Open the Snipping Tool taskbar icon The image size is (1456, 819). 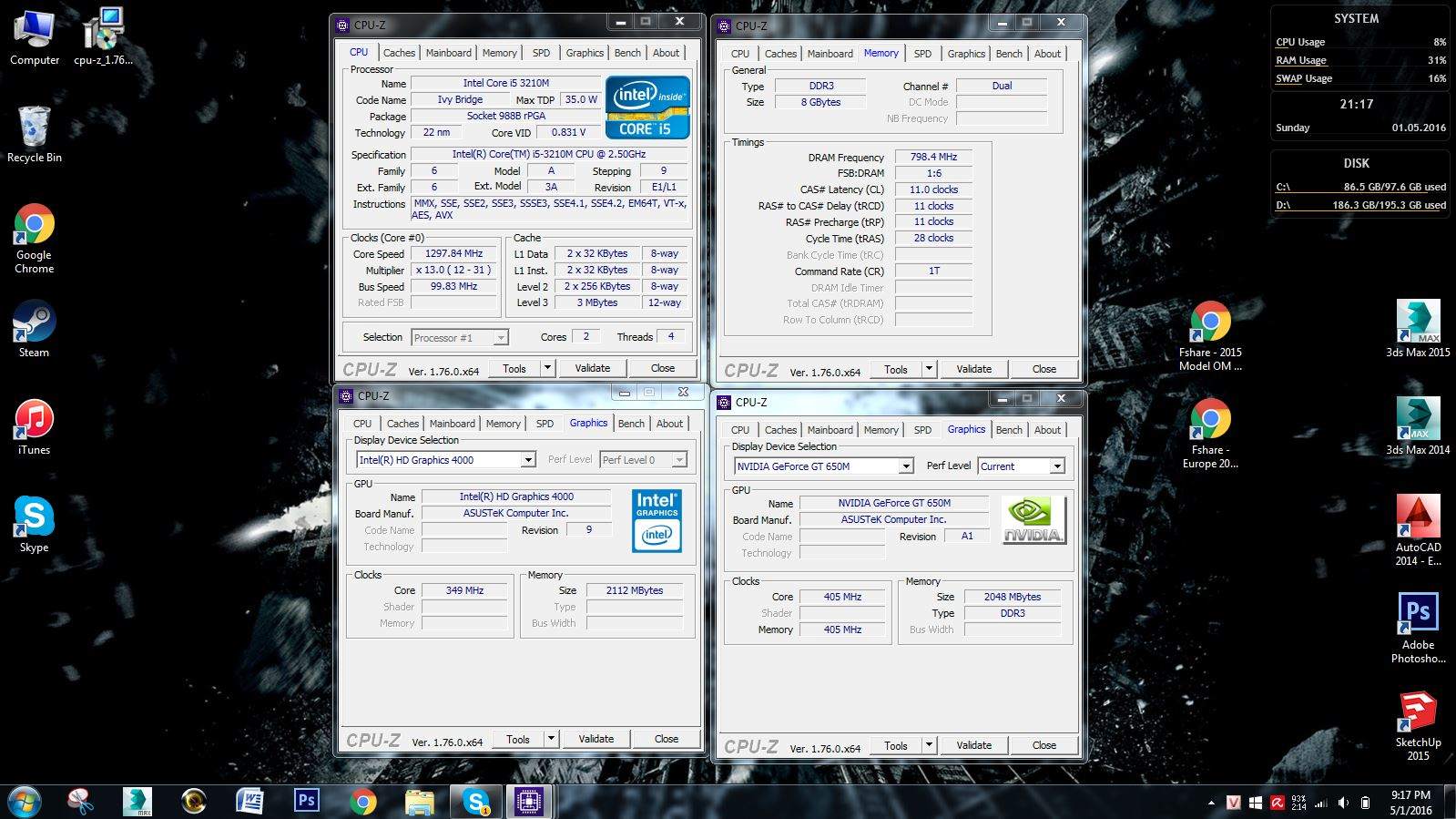(81, 802)
